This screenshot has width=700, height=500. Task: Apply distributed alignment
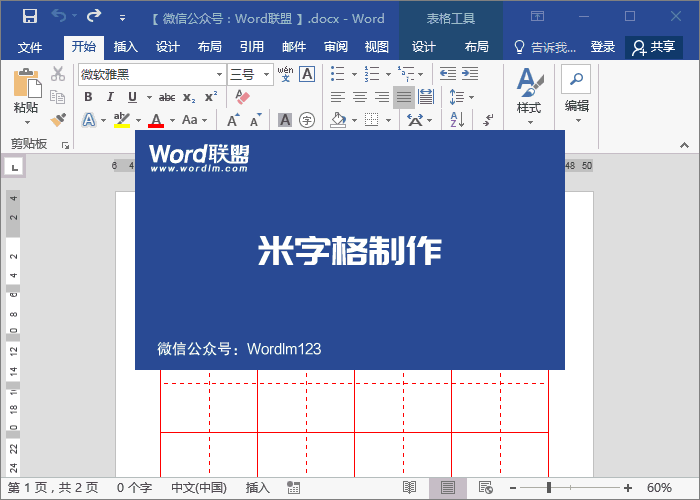tap(426, 97)
